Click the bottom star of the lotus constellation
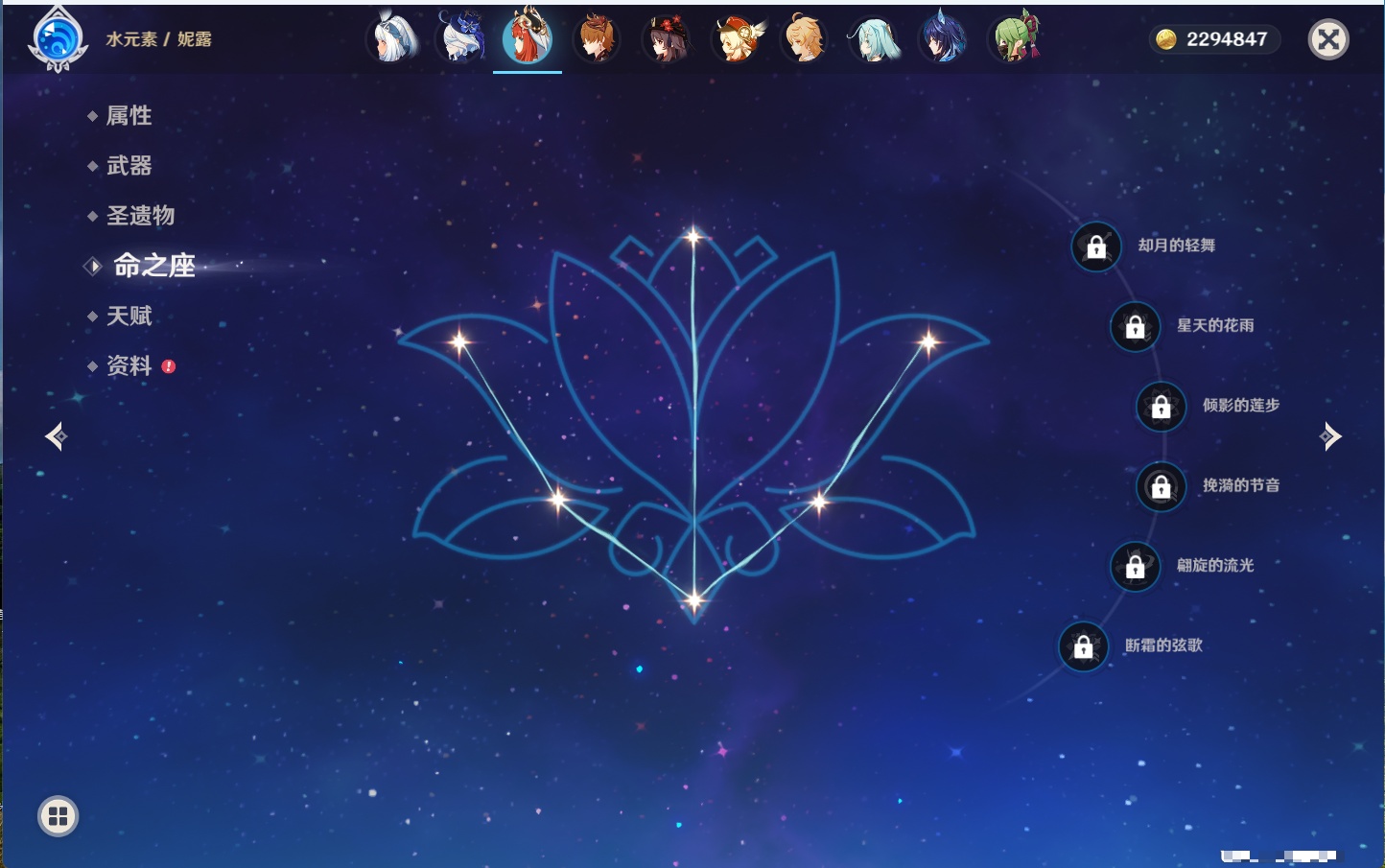 click(693, 601)
